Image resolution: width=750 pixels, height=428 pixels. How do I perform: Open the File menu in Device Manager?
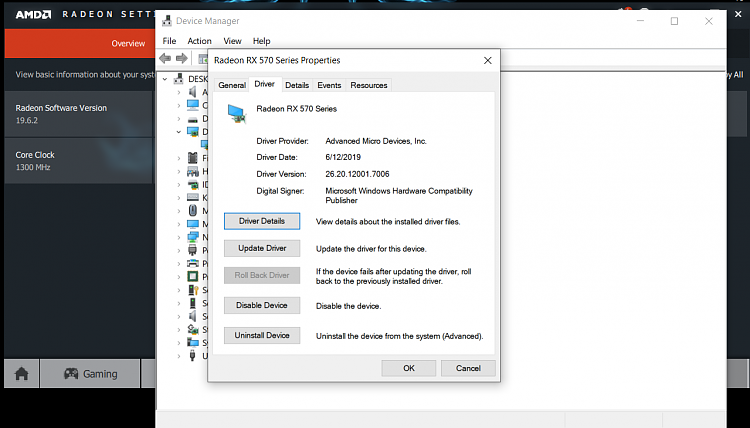pos(169,41)
